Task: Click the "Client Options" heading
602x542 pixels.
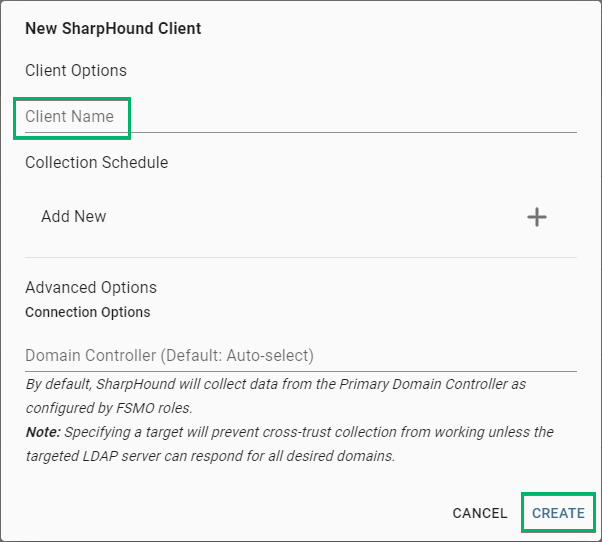Action: [76, 71]
